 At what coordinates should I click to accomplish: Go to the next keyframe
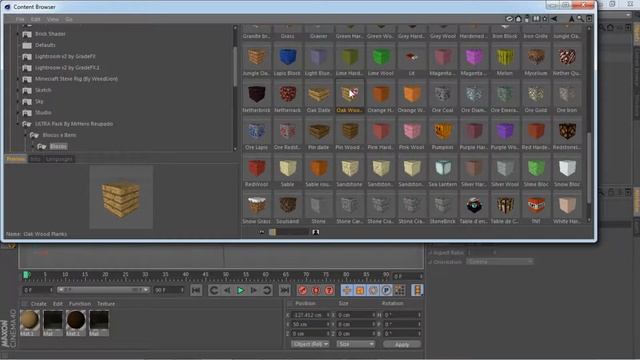click(267, 290)
